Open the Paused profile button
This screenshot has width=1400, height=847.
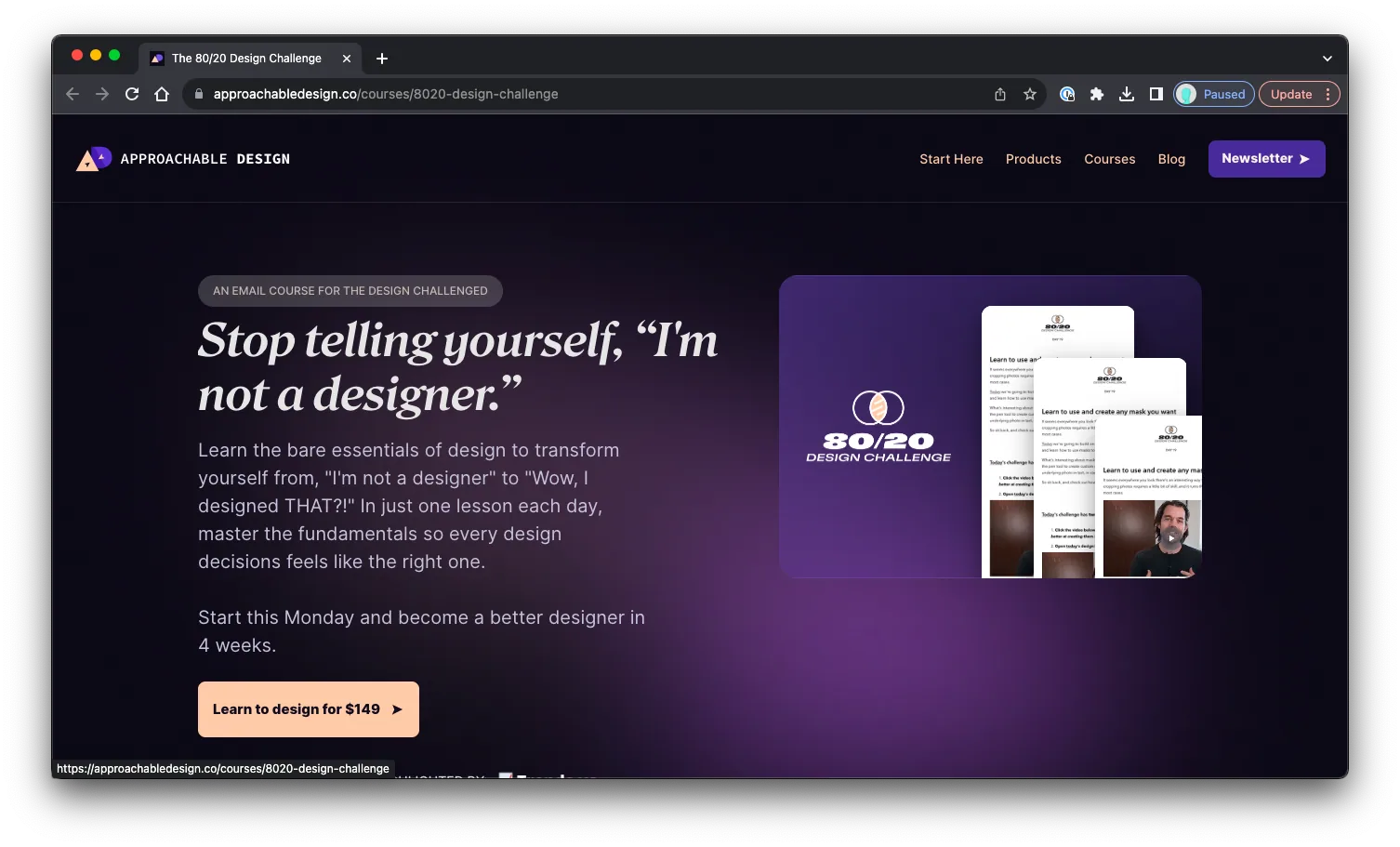[x=1214, y=94]
